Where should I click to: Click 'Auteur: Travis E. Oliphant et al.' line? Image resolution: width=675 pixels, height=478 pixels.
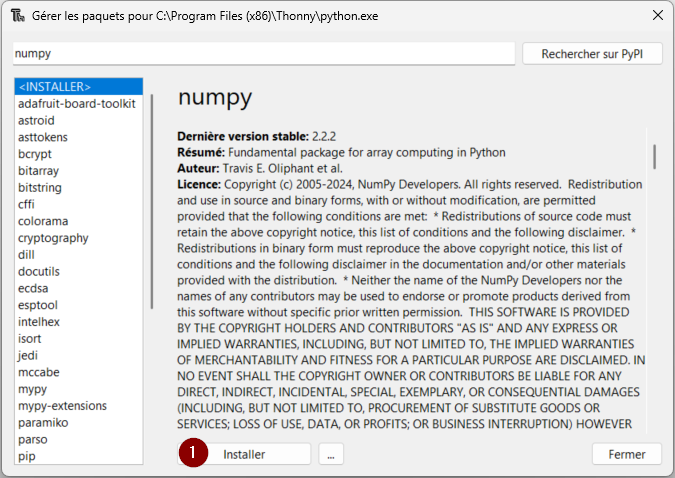click(260, 168)
